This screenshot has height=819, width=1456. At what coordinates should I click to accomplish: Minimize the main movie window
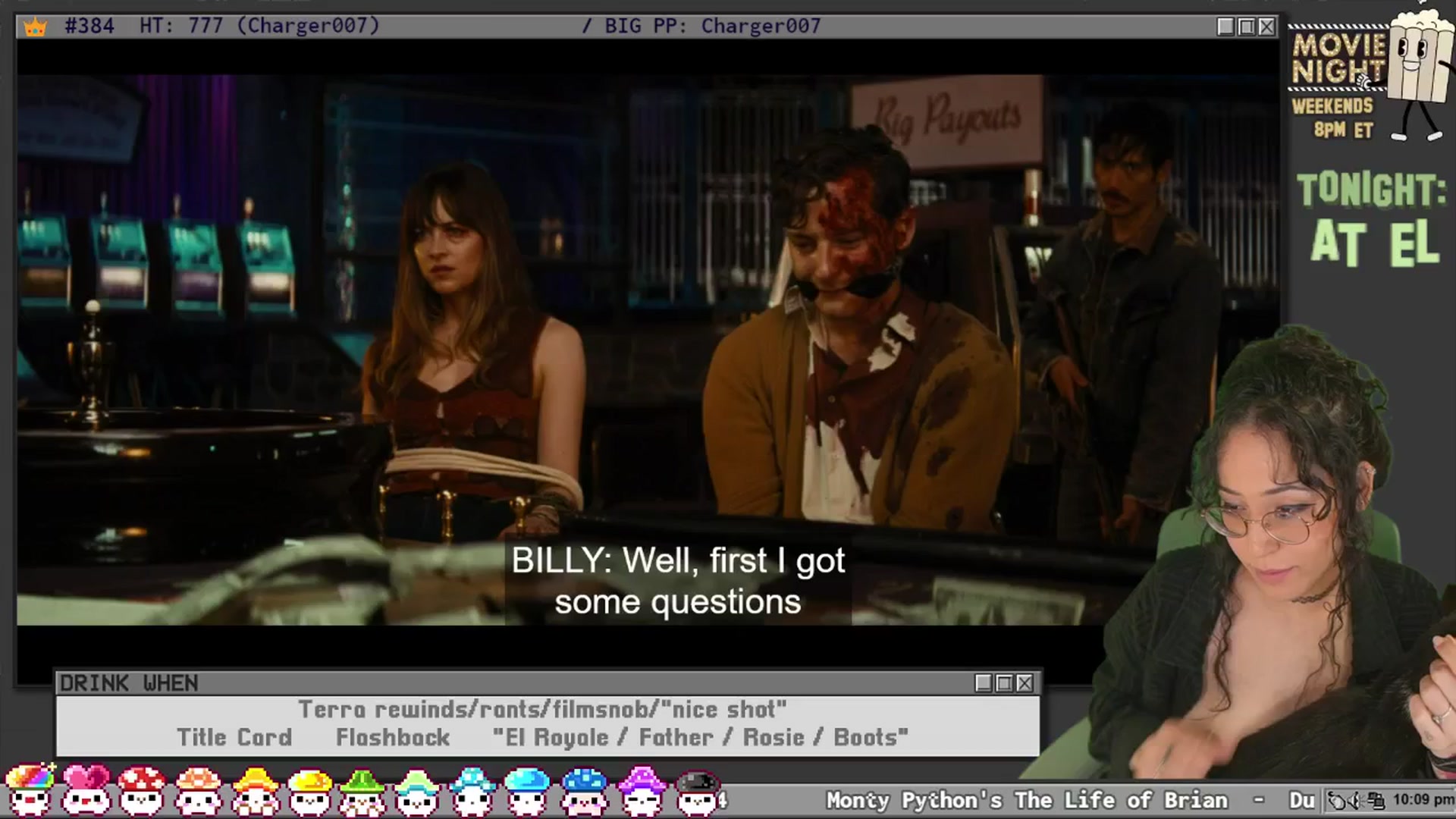tap(1225, 27)
